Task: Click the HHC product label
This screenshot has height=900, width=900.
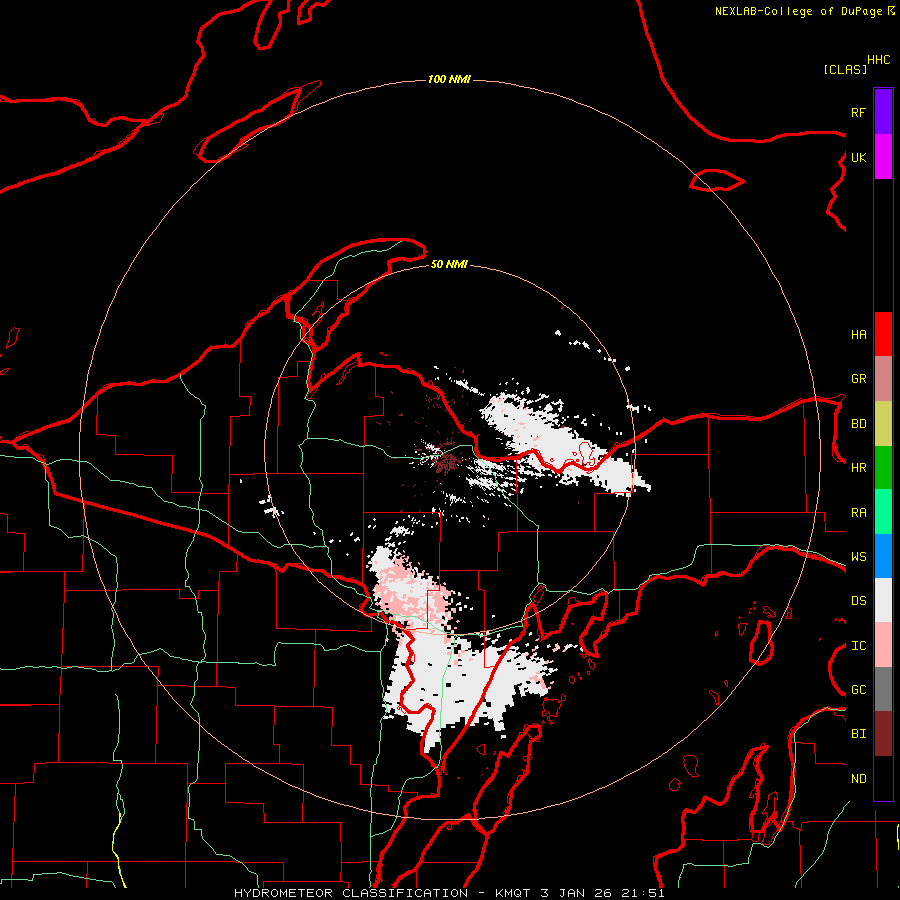Action: (878, 60)
